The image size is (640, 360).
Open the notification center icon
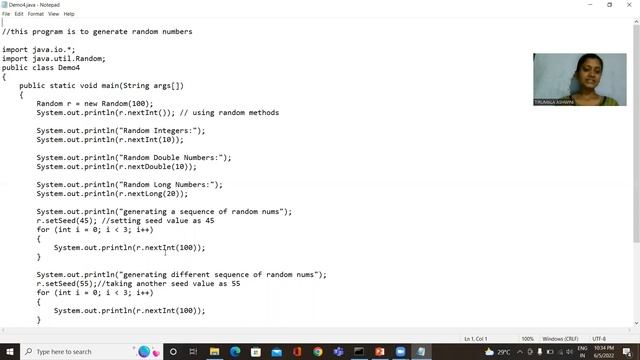627,351
